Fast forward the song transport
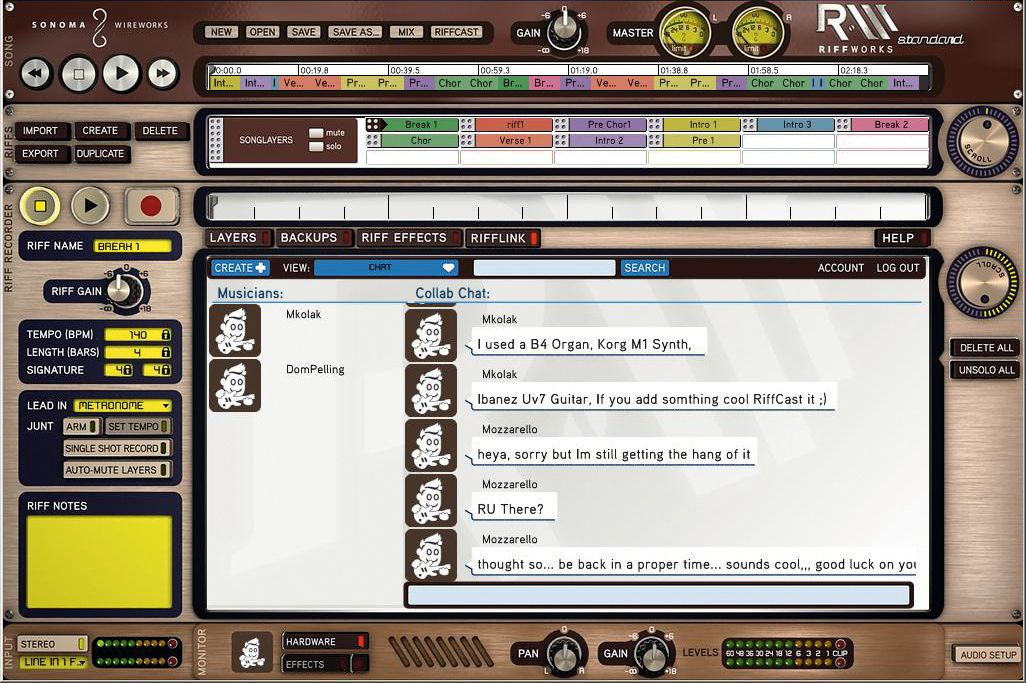Viewport: 1026px width, 683px height. coord(163,73)
